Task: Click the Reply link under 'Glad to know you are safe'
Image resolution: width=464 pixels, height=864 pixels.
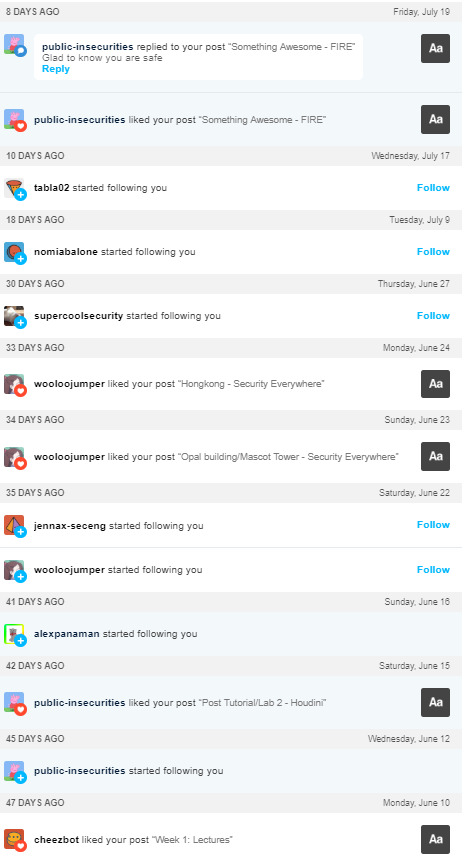Action: (x=56, y=69)
